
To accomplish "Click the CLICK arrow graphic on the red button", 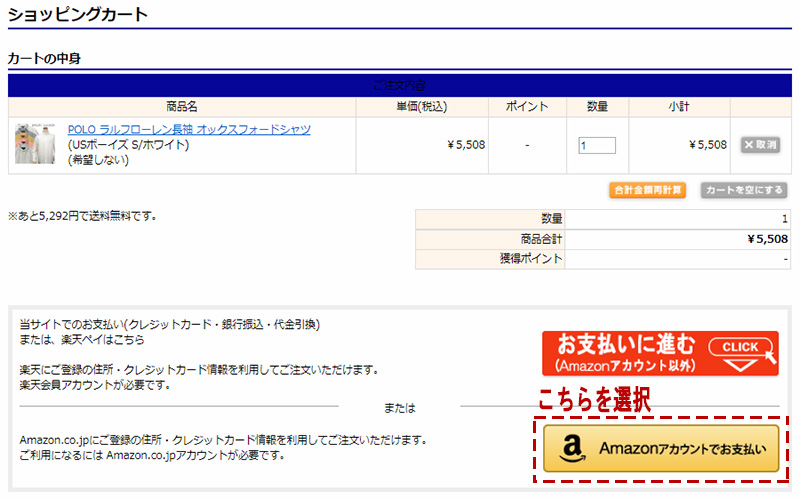I will 741,354.
